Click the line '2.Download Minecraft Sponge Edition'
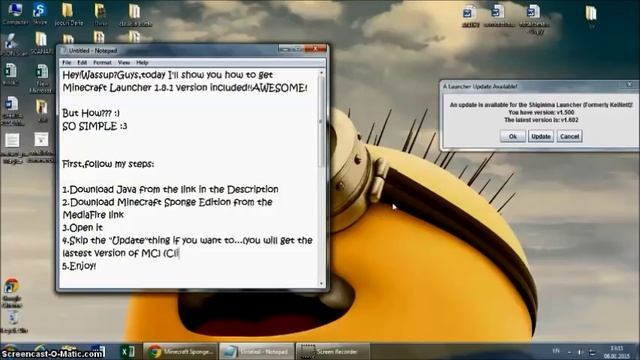Viewport: 640px width, 360px height. pyautogui.click(x=167, y=202)
